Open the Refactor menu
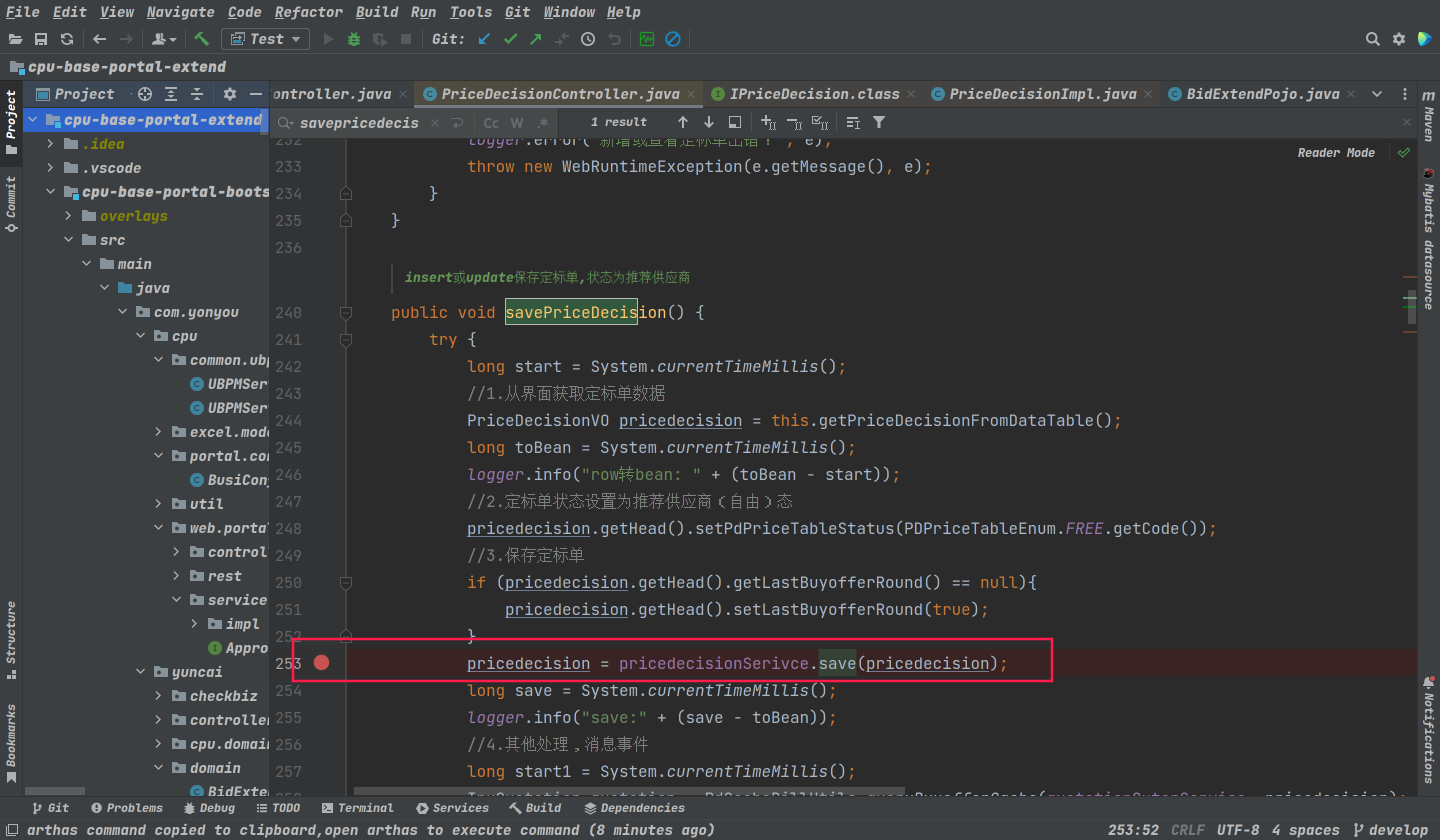 point(308,12)
